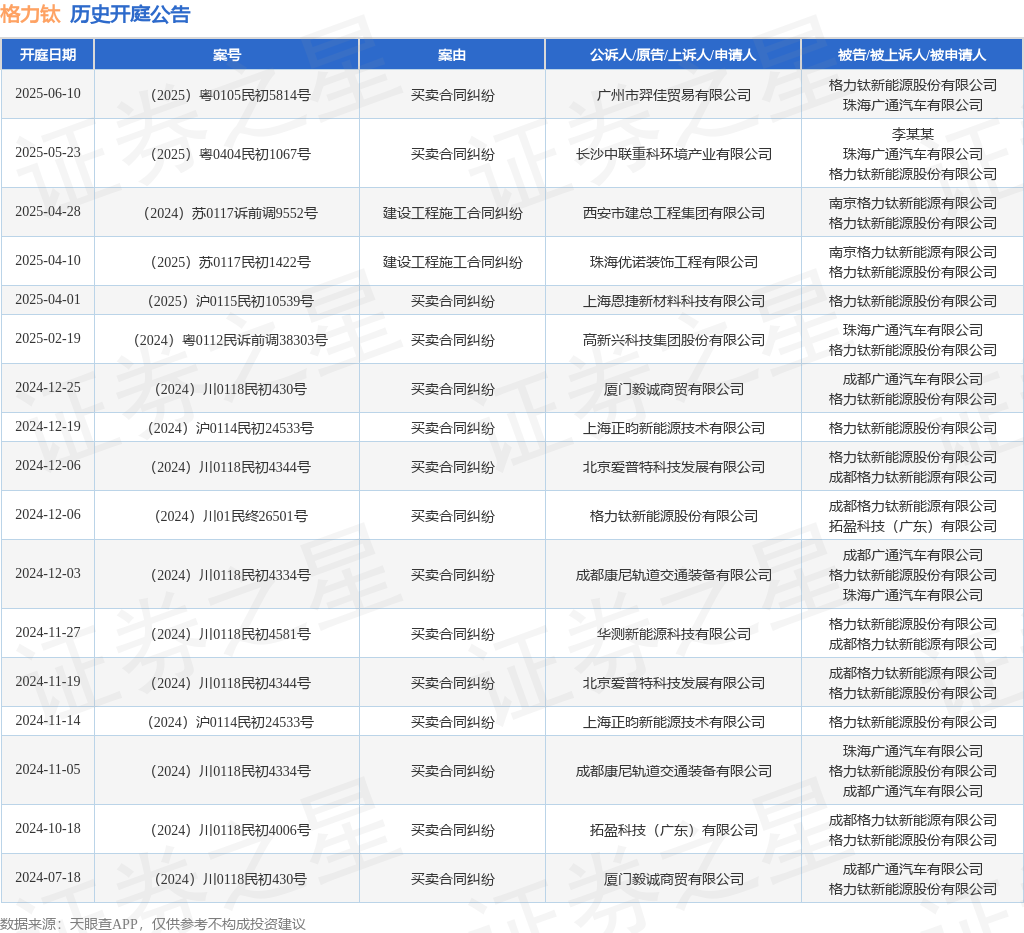
Task: Select the date 2025-02-19
Action: pyautogui.click(x=48, y=339)
